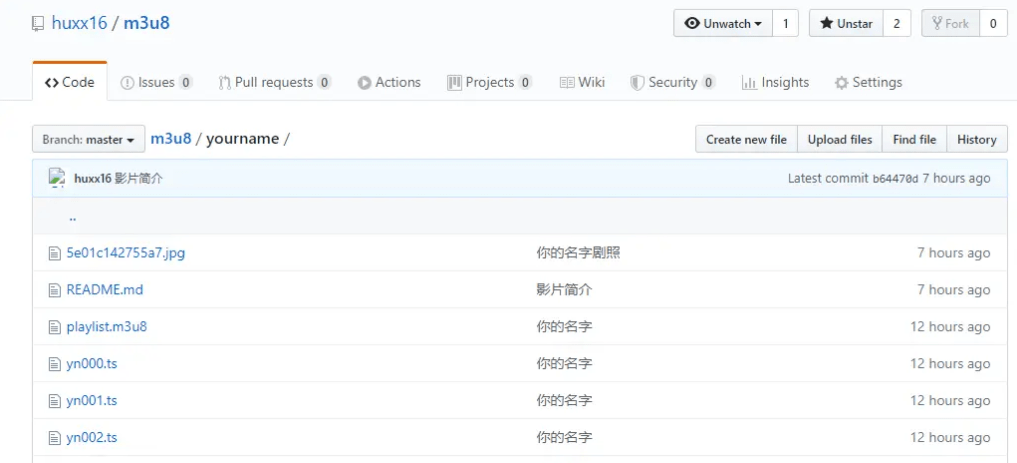Open the Pull requests tab

click(x=274, y=82)
